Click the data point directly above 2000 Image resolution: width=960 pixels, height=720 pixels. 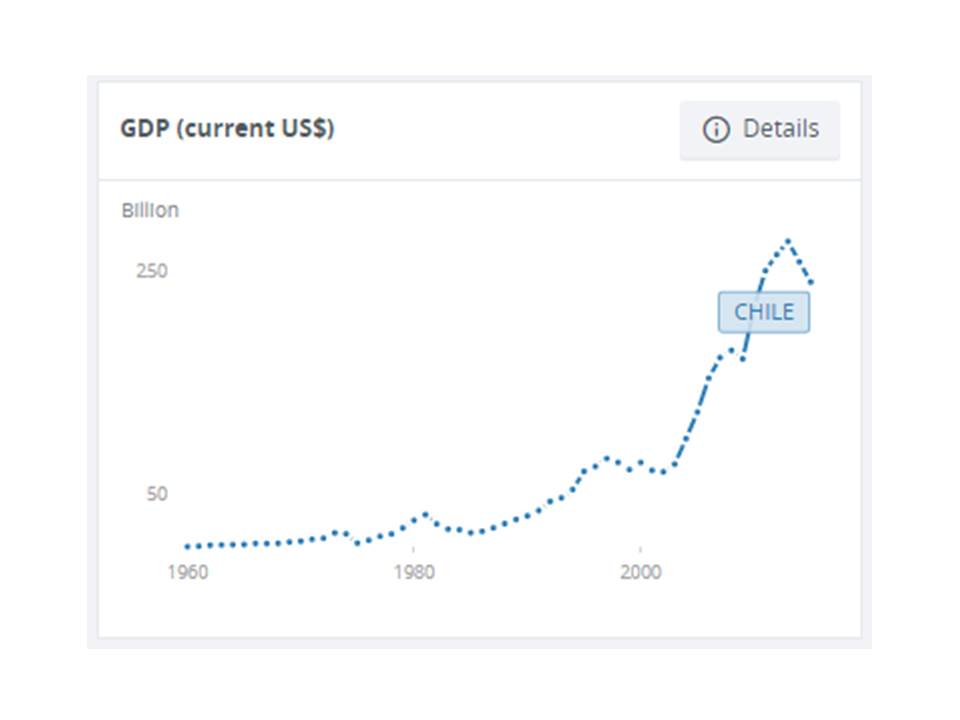(x=640, y=463)
